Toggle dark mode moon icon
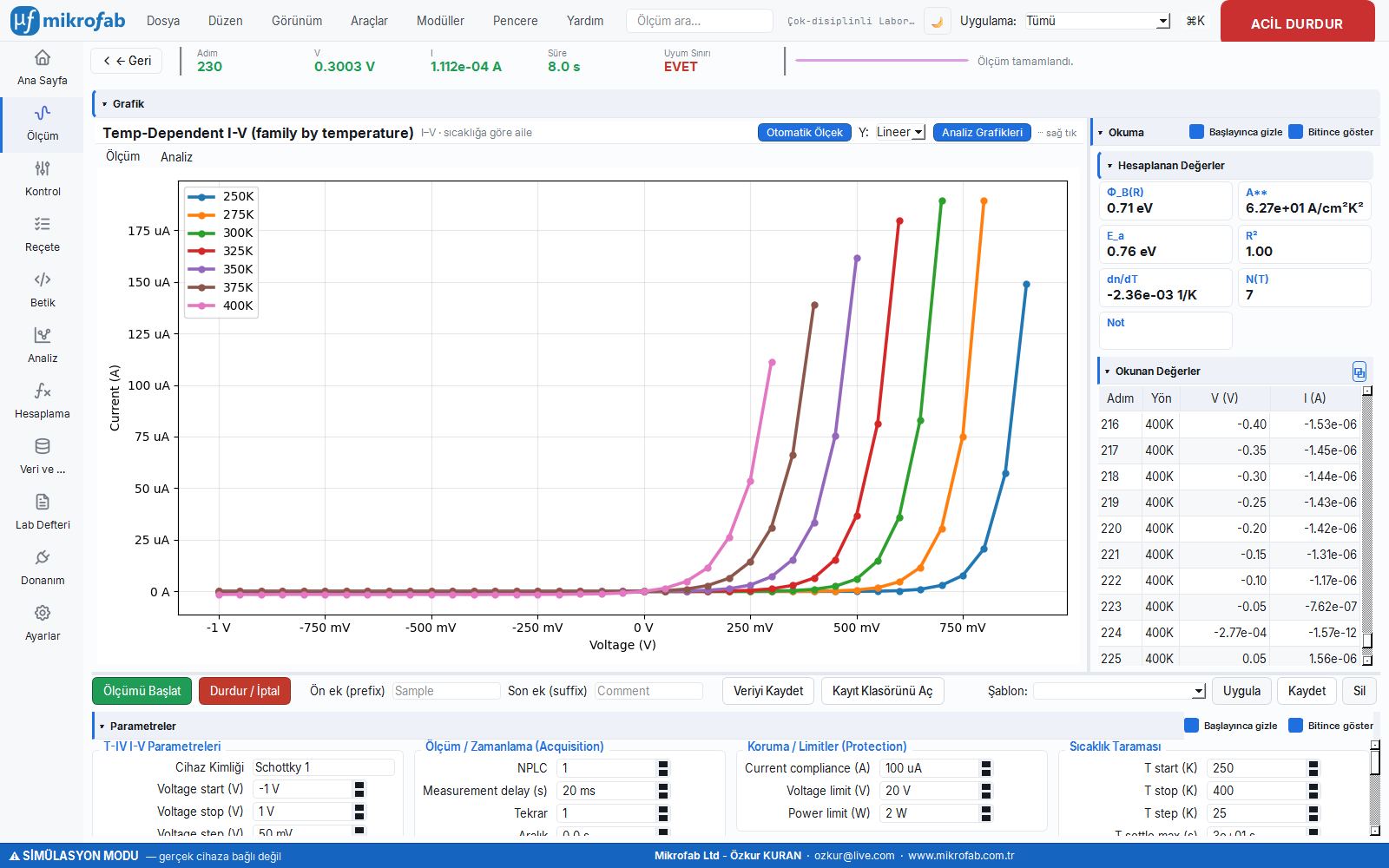Image resolution: width=1389 pixels, height=868 pixels. tap(937, 21)
